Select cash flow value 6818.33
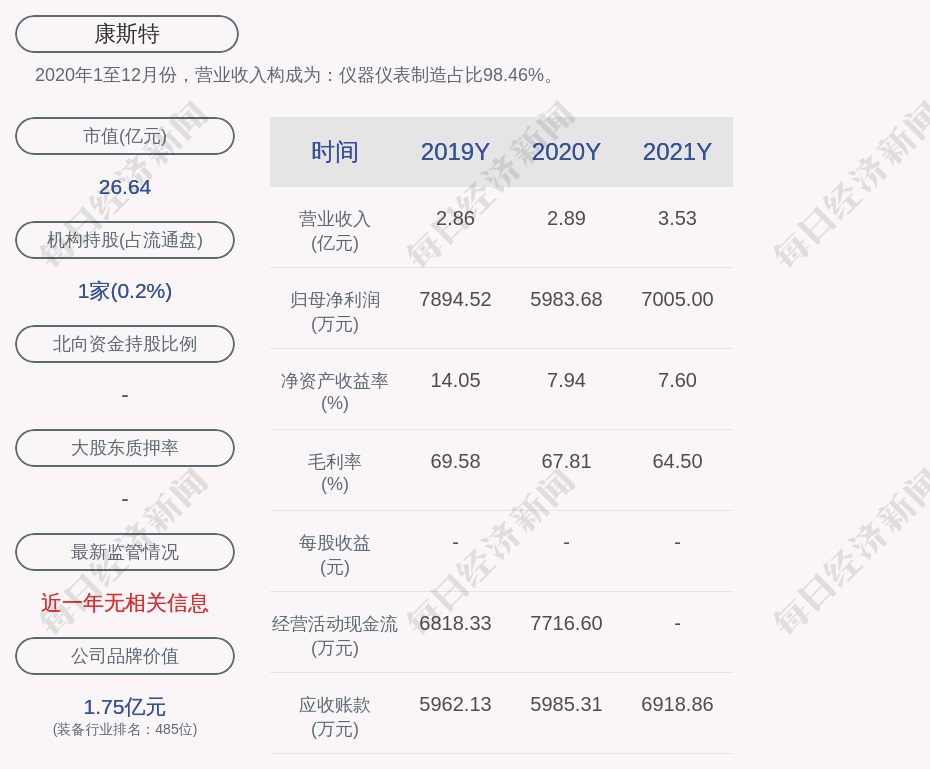Viewport: 930px width, 769px height. pos(455,623)
